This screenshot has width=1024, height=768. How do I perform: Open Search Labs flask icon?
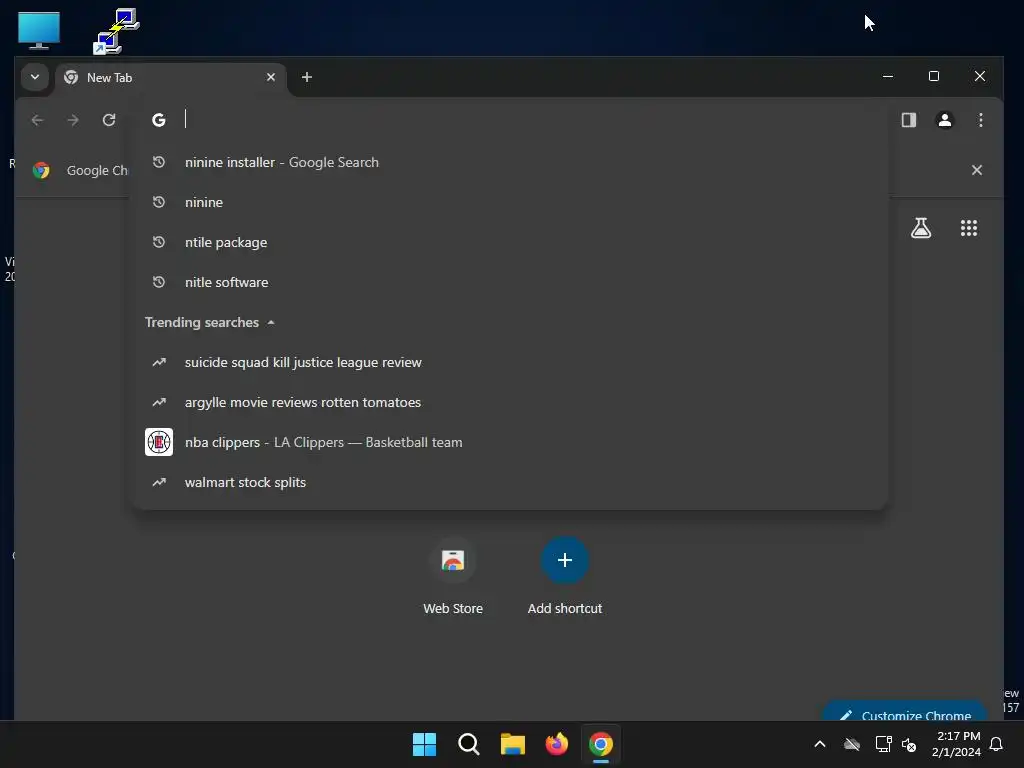tap(921, 228)
